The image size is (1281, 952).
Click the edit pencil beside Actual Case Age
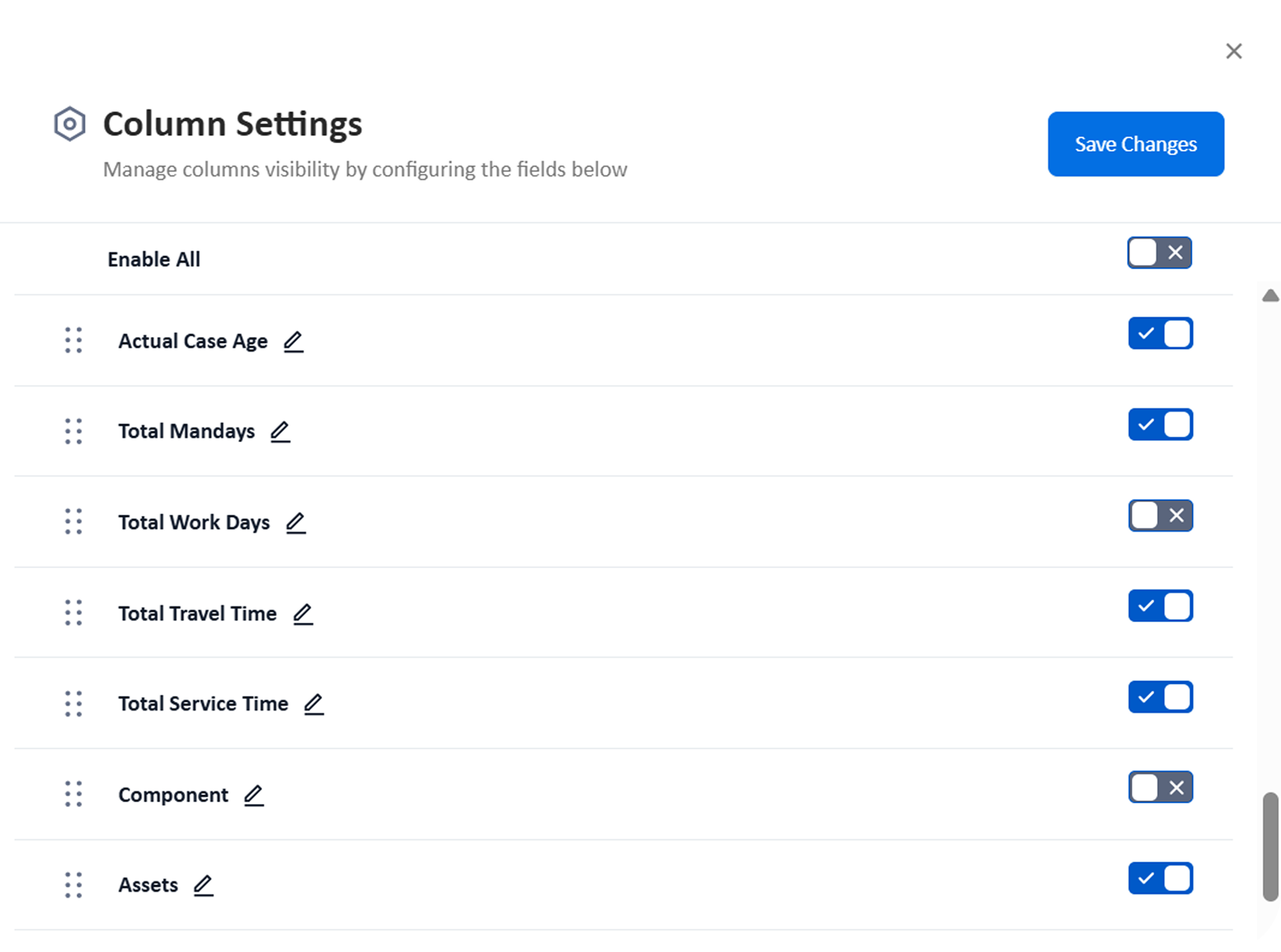293,342
